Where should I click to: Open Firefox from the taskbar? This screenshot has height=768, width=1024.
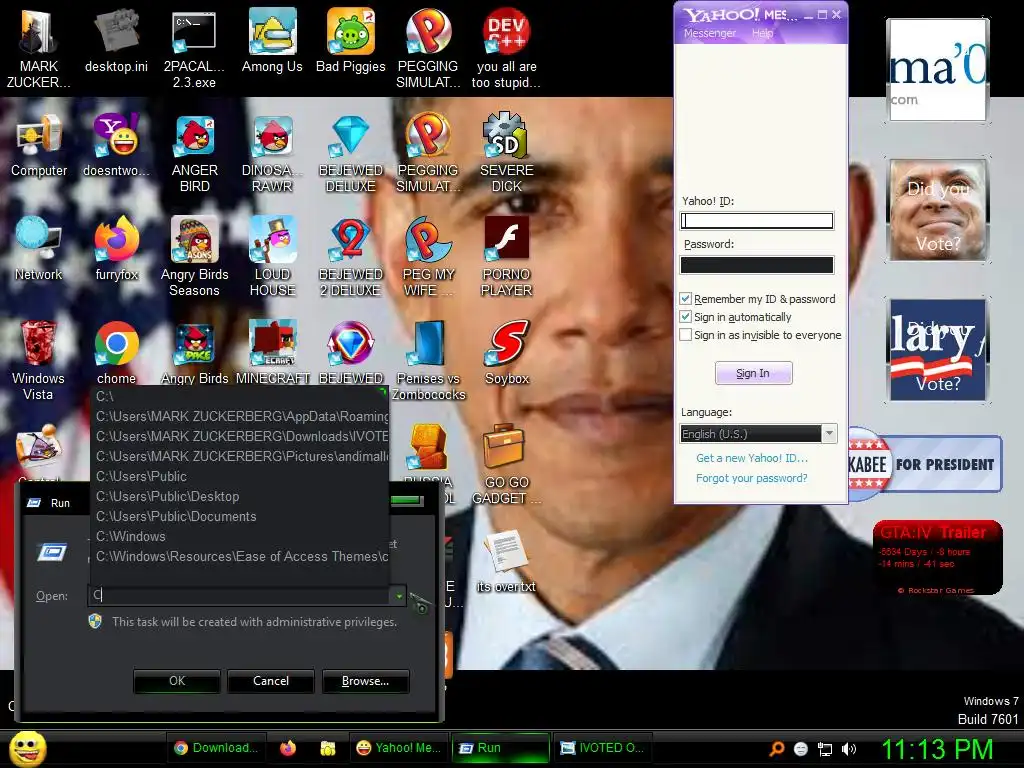288,748
